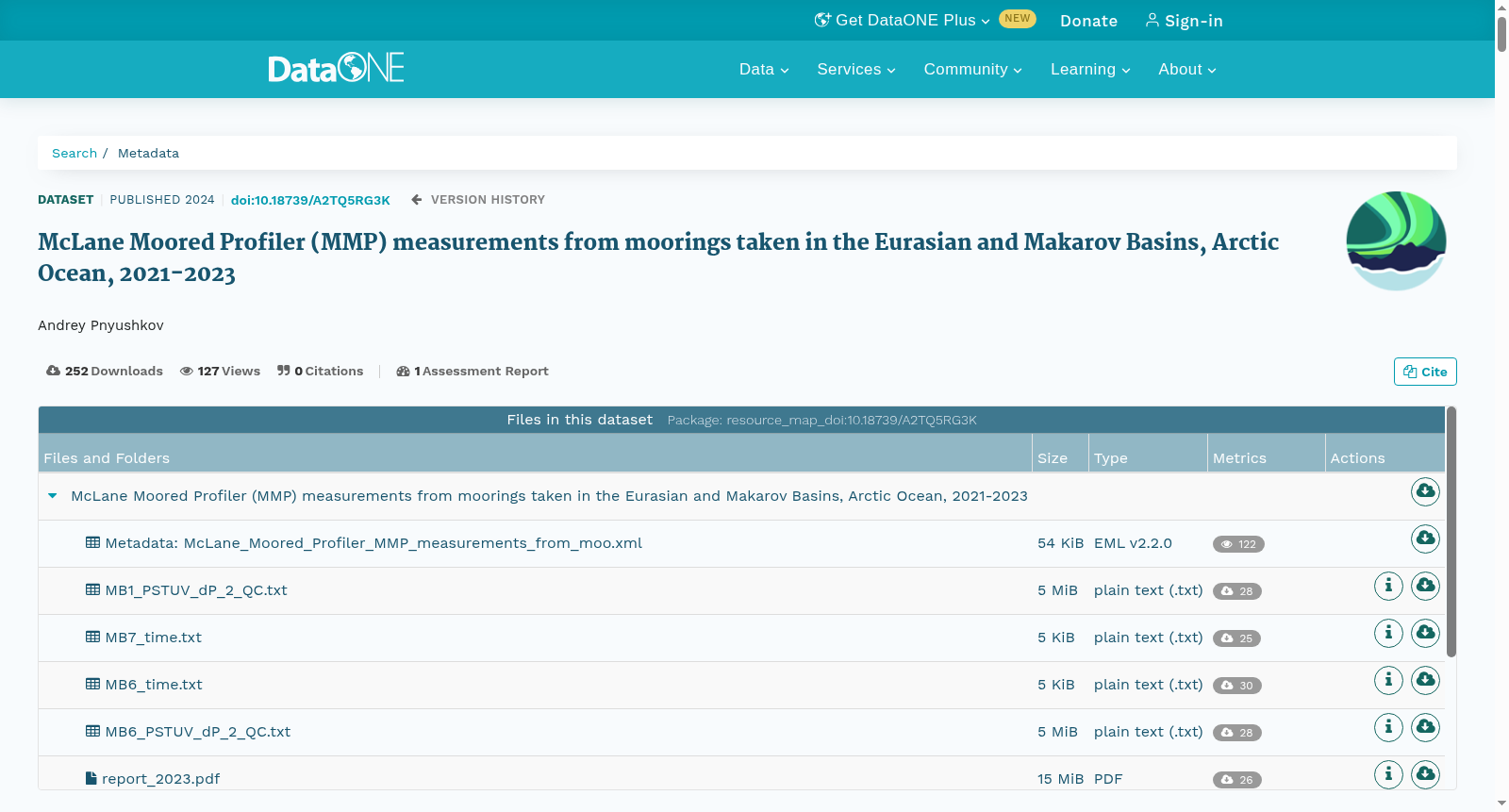Open the About dropdown menu
This screenshot has width=1509, height=812.
click(1187, 69)
